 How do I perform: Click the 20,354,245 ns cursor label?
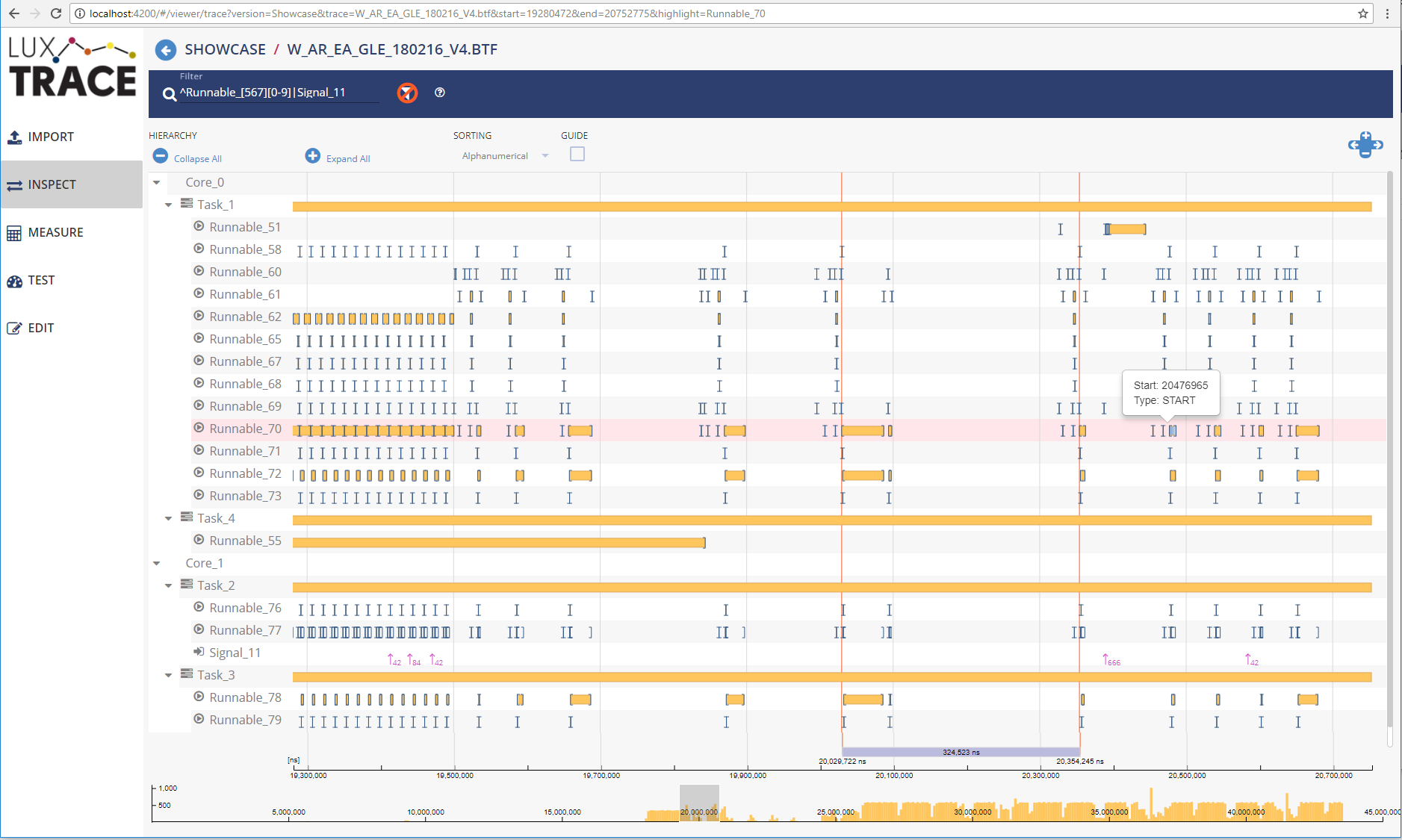(1080, 762)
